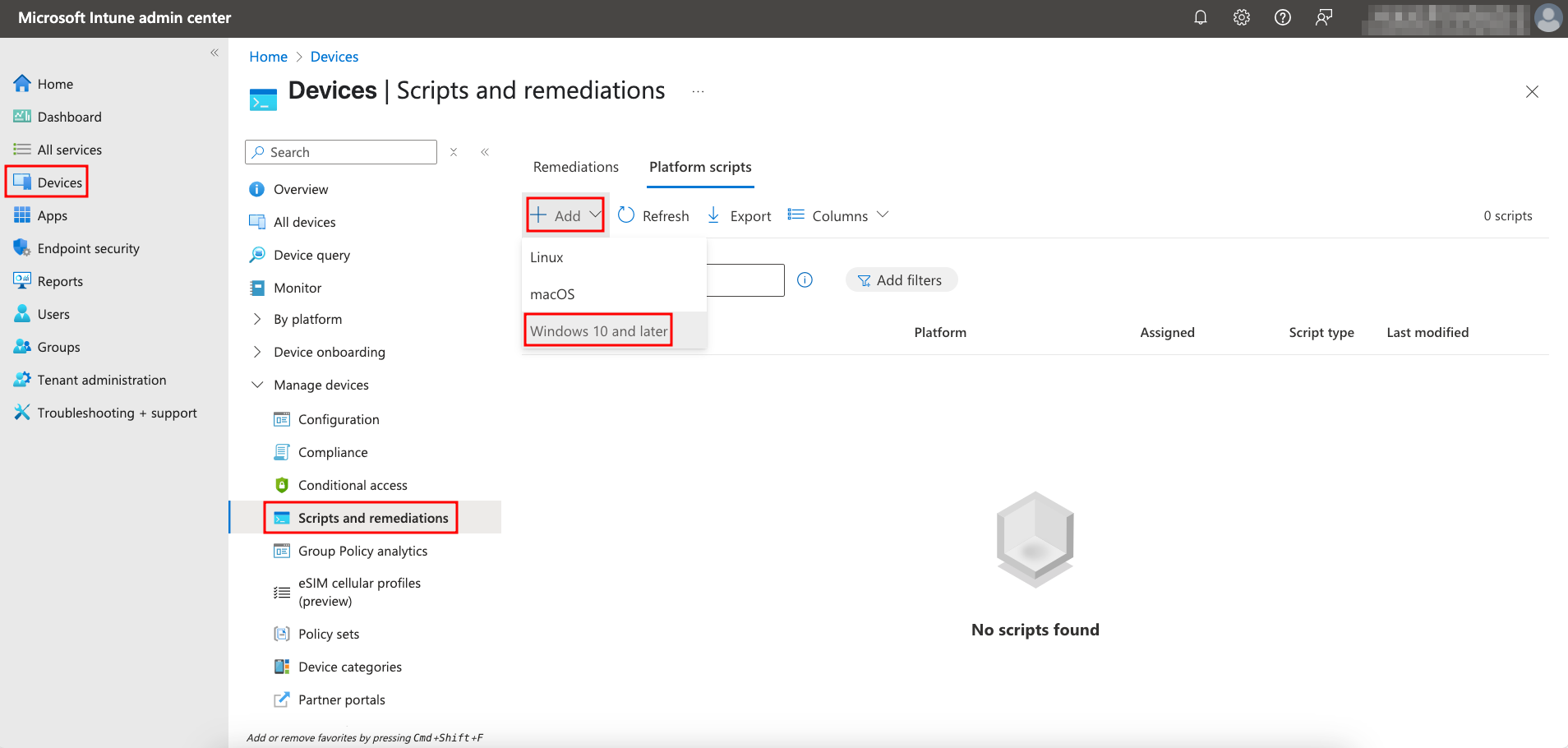Screen dimensions: 1568x748
Task: Open settings gear icon in header
Action: [1241, 17]
